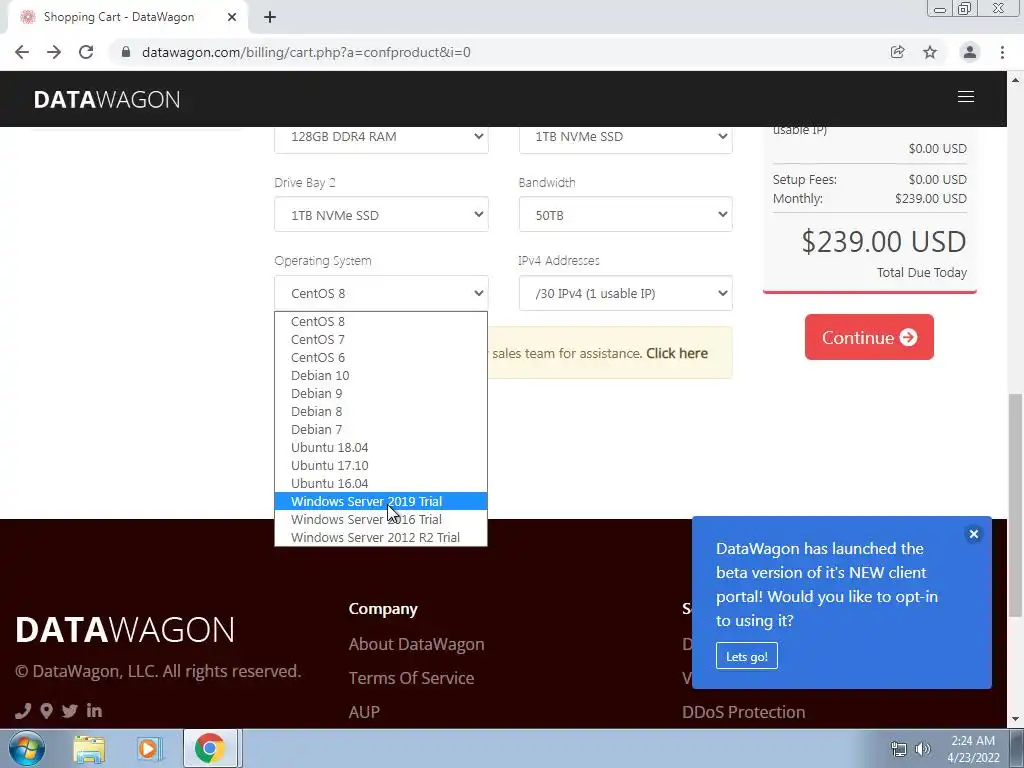The image size is (1024, 768).
Task: Click the 'Total Due Today' label
Action: click(x=921, y=272)
